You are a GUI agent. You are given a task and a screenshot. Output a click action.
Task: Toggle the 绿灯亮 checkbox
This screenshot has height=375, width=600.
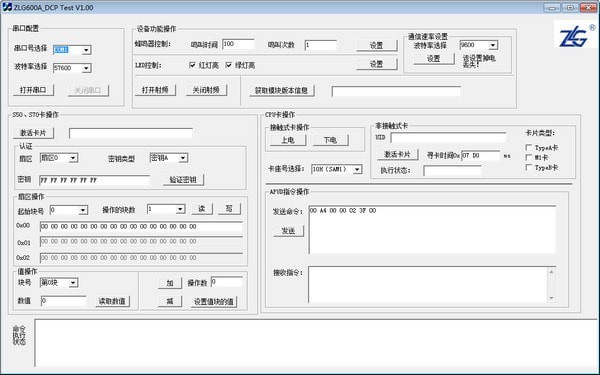(228, 65)
